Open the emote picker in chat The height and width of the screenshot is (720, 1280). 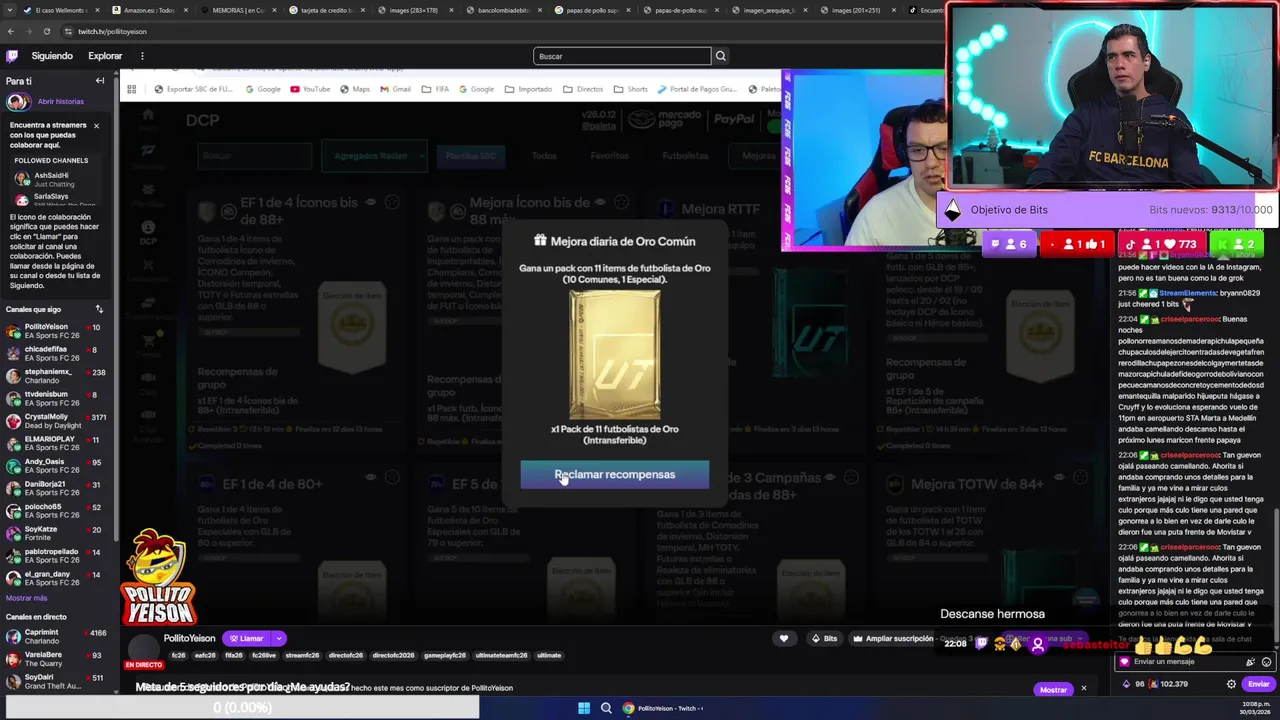pyautogui.click(x=1266, y=662)
